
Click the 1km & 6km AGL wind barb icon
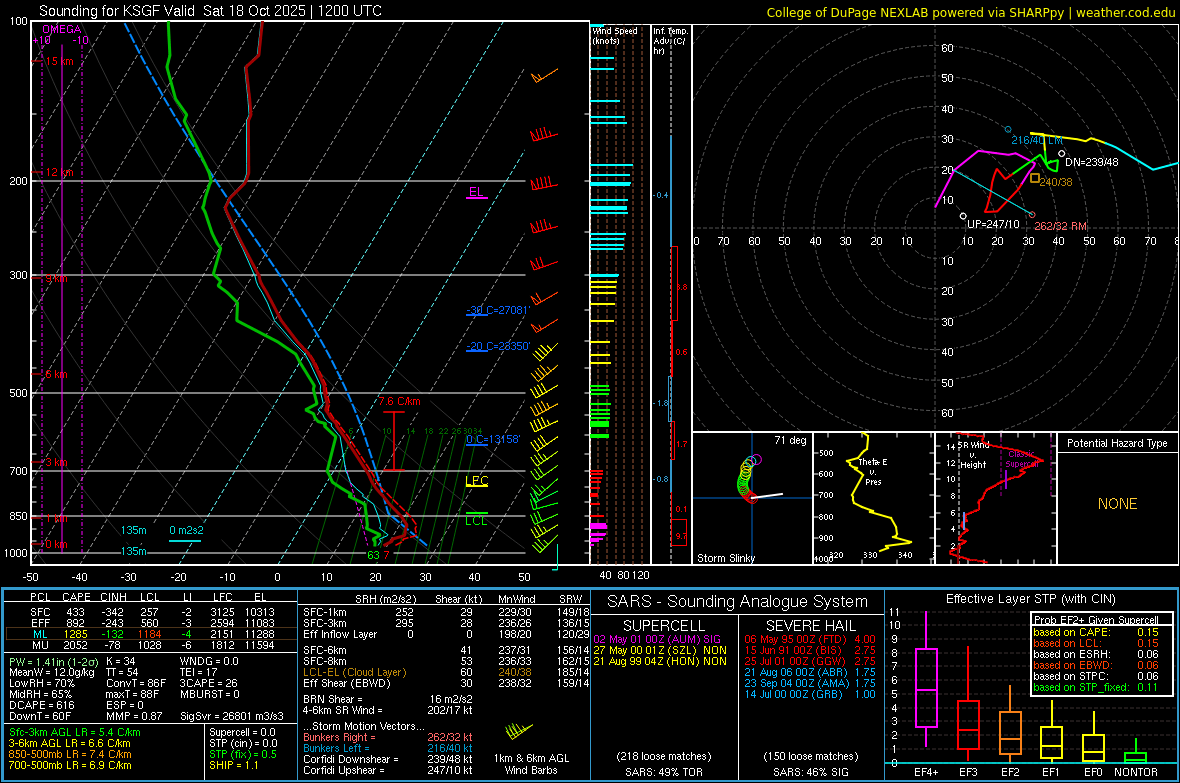(519, 731)
